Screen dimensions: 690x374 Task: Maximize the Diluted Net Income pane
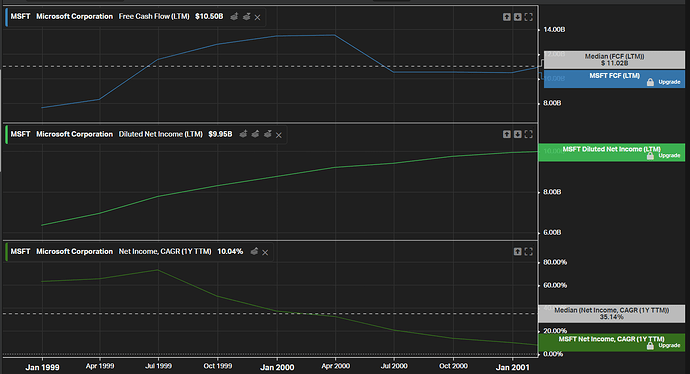529,134
